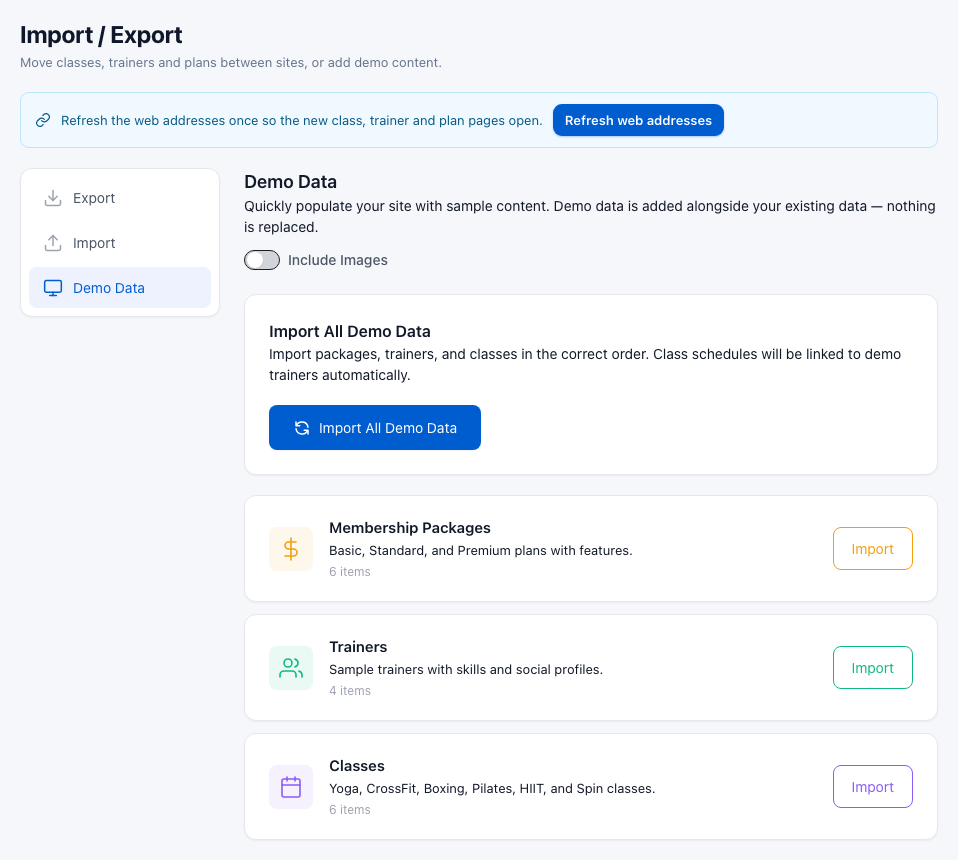Click the sync icon on the Import All Demo Data button

point(302,428)
